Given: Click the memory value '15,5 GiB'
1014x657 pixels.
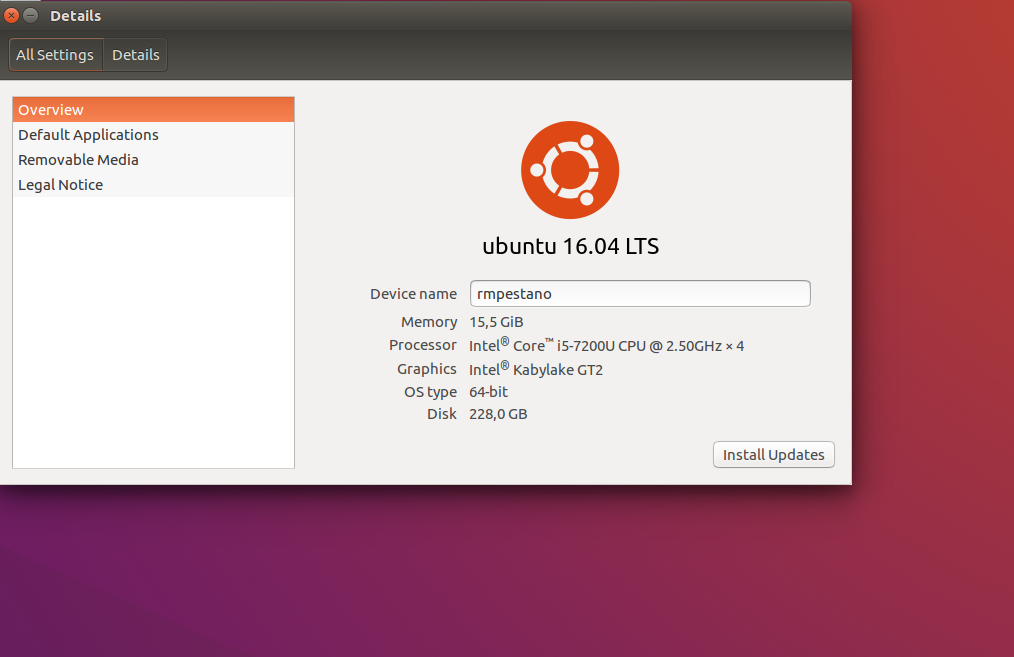Looking at the screenshot, I should coord(496,322).
